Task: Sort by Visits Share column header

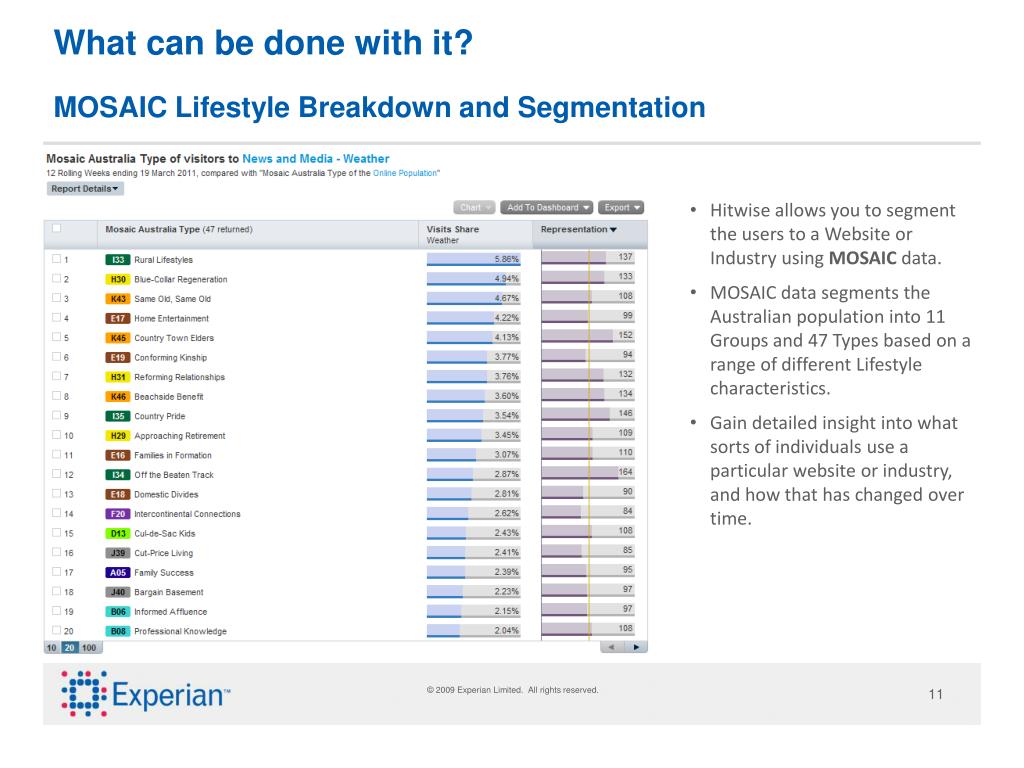Action: (453, 229)
